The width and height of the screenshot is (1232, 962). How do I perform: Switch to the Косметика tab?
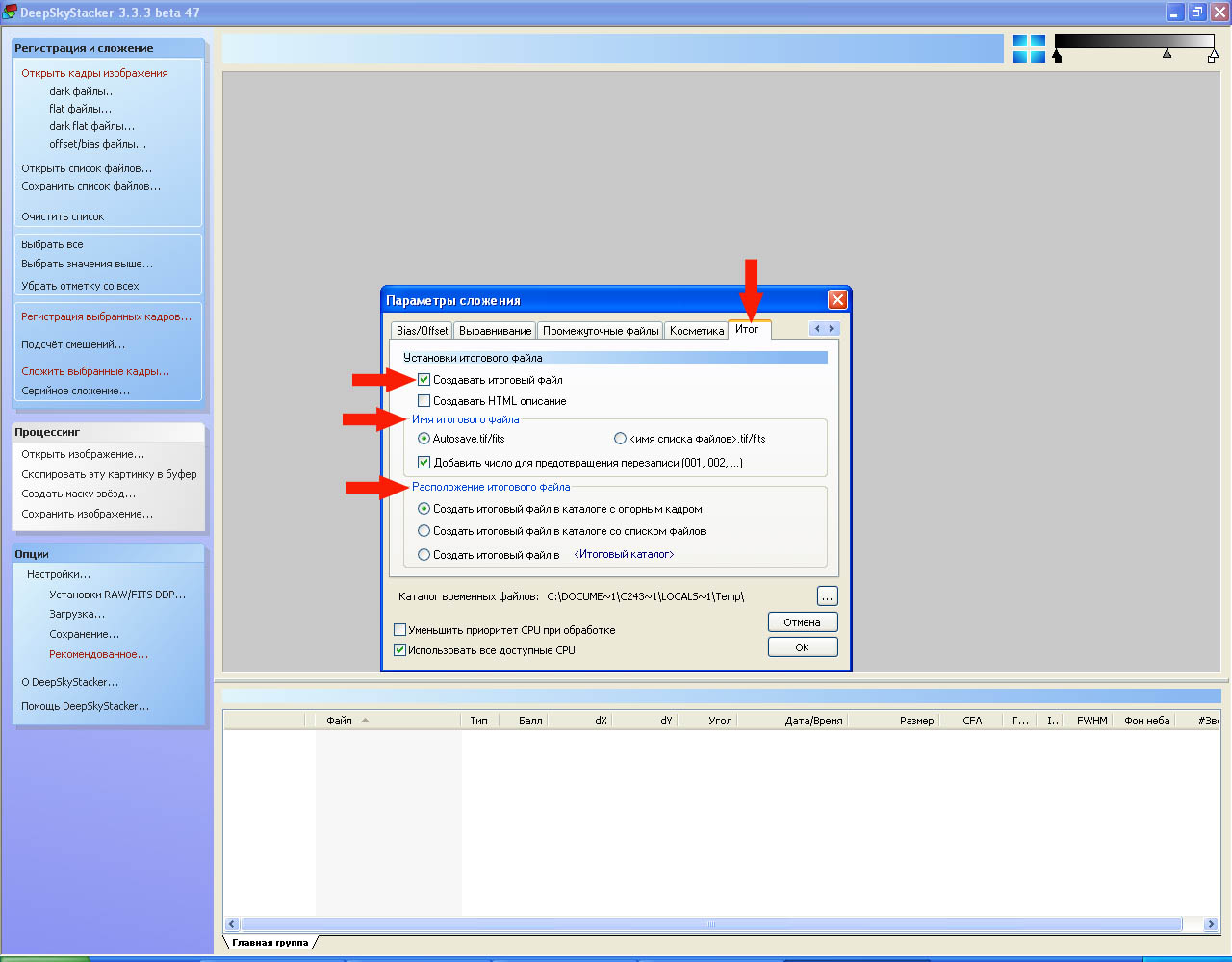pyautogui.click(x=696, y=331)
